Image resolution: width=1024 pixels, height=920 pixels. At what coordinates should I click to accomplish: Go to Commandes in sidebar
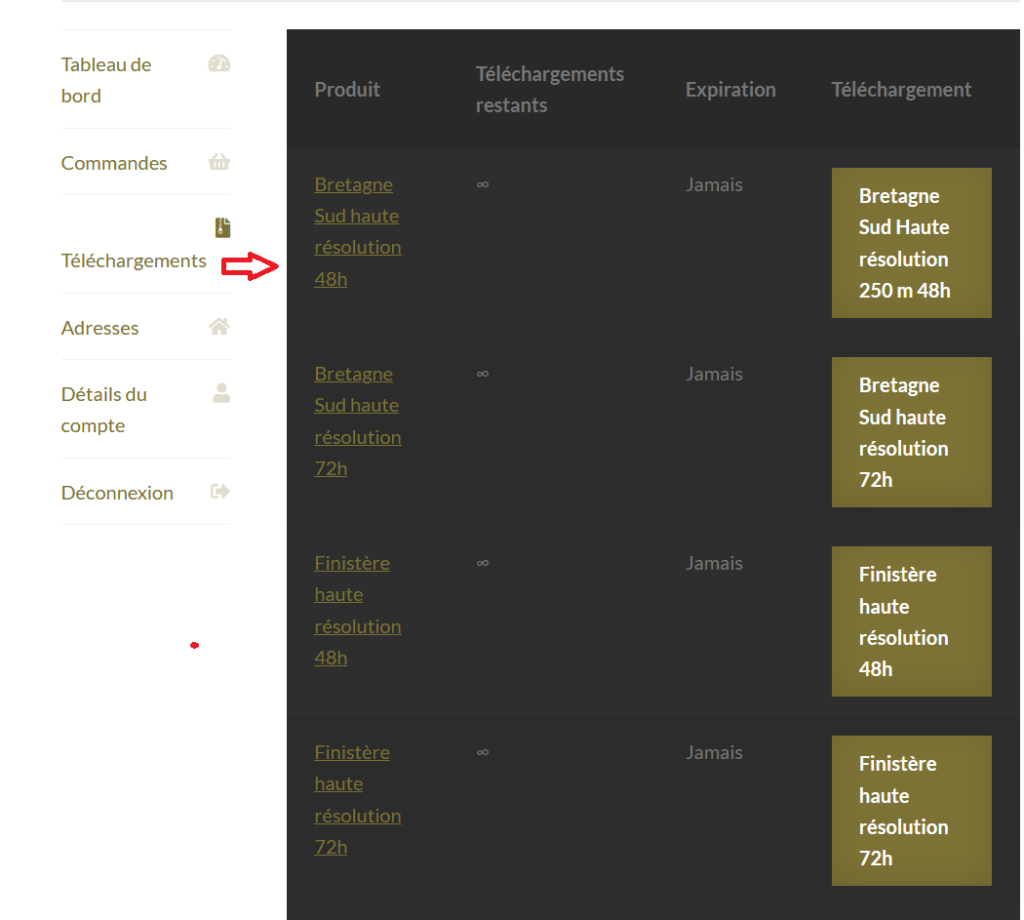click(x=114, y=163)
